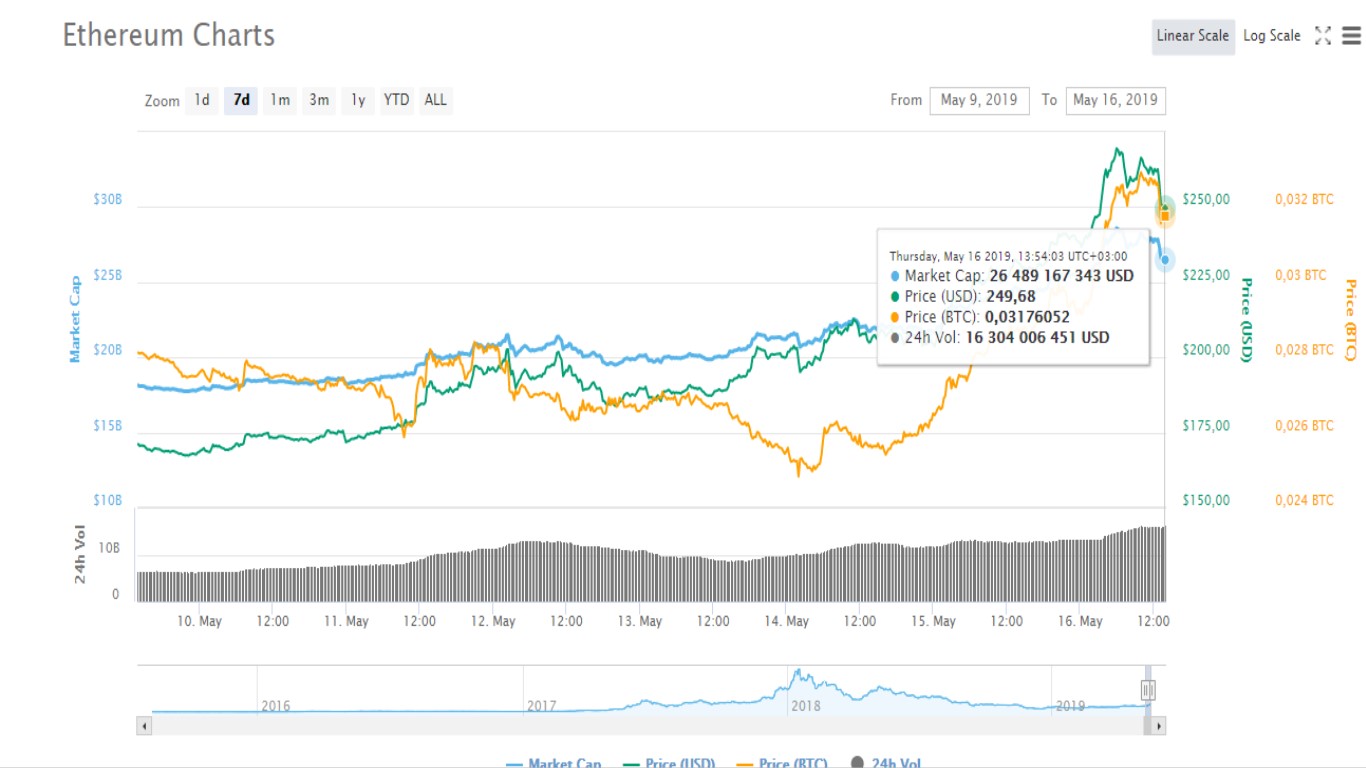Toggle 24h Vol series in legend

[x=885, y=763]
